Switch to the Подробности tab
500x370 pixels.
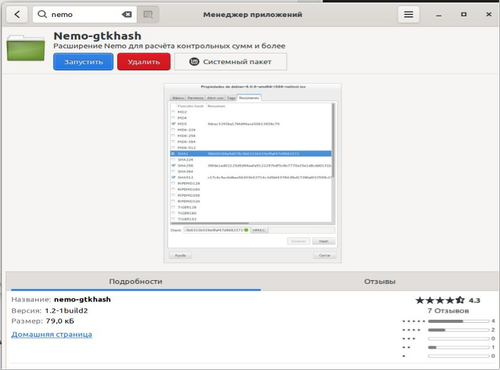click(x=136, y=281)
